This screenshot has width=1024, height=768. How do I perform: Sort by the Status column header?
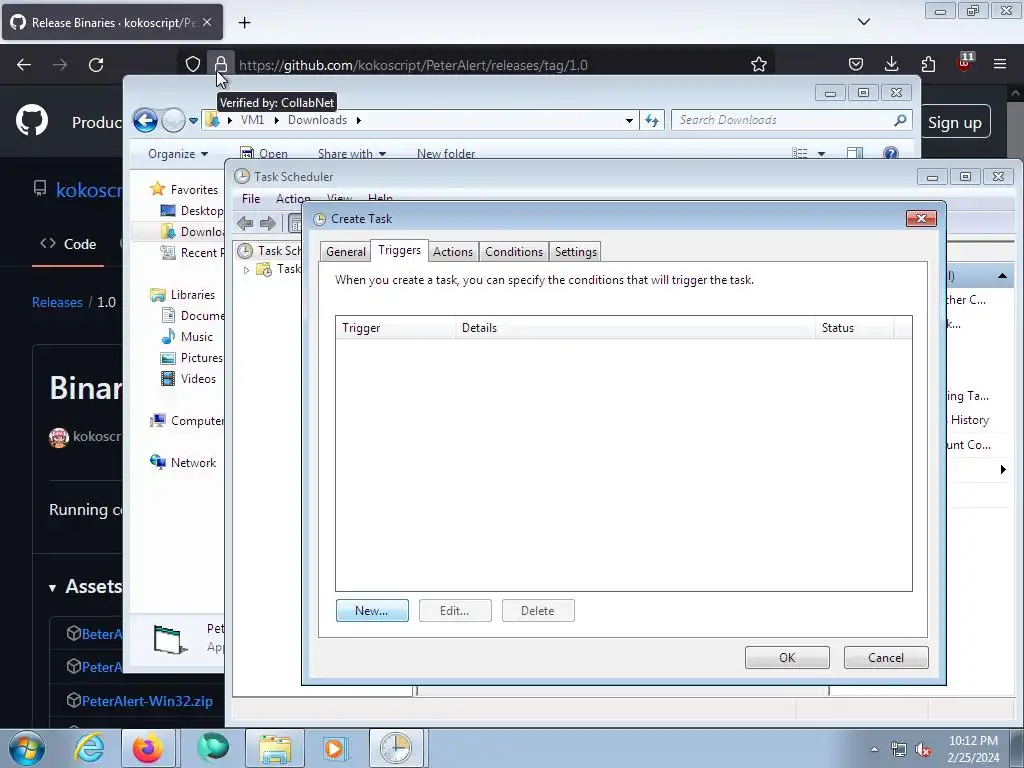(854, 328)
